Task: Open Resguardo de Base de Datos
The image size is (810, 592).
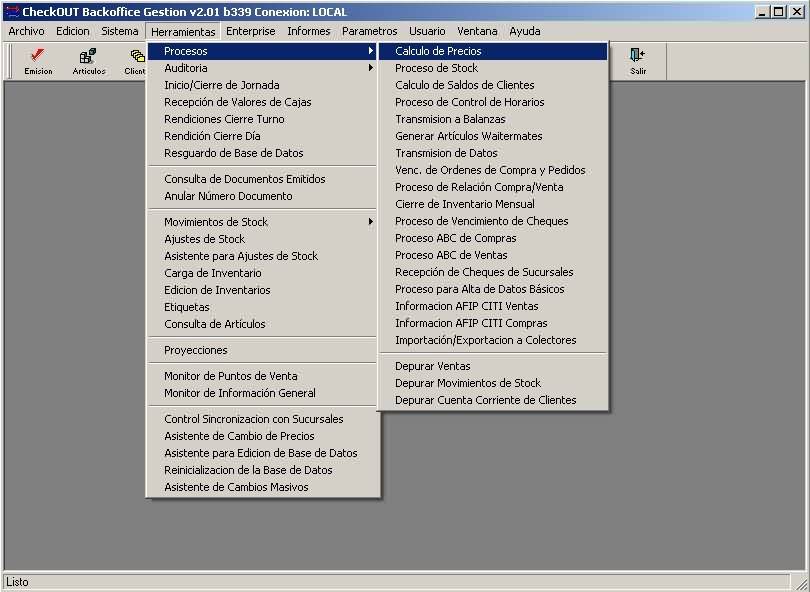Action: pyautogui.click(x=262, y=153)
